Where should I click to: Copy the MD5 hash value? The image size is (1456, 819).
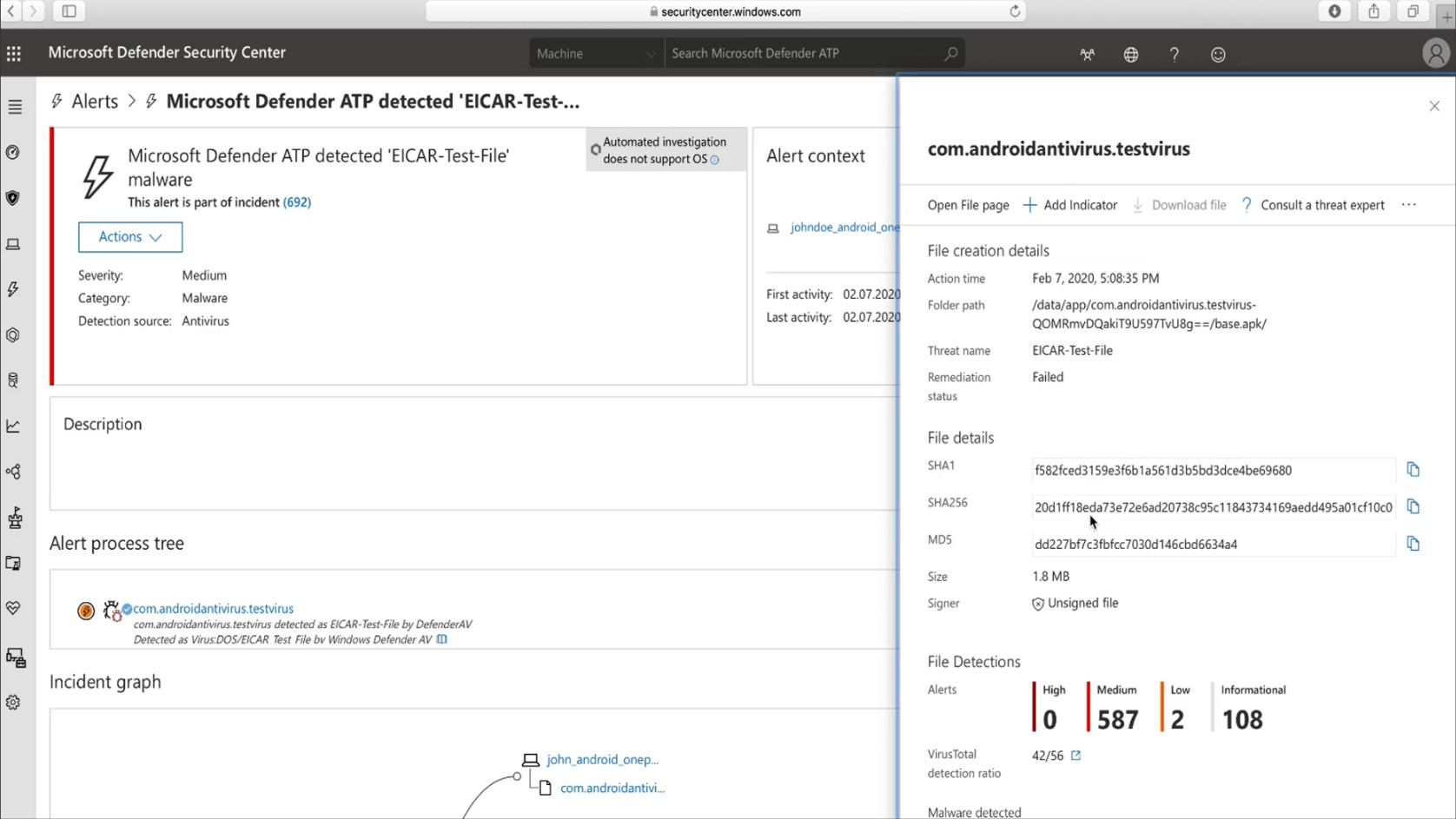pyautogui.click(x=1413, y=544)
